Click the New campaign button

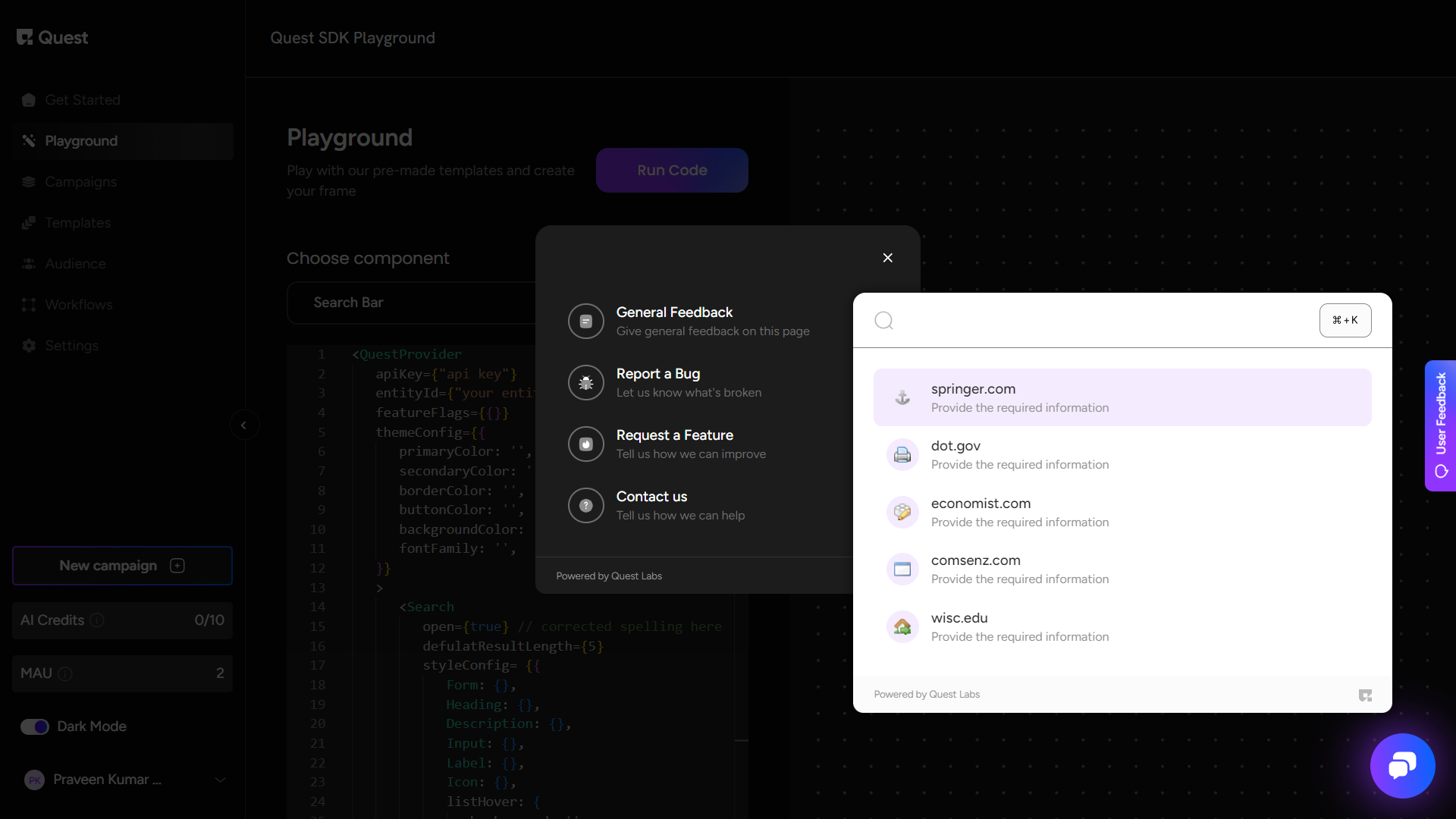122,566
